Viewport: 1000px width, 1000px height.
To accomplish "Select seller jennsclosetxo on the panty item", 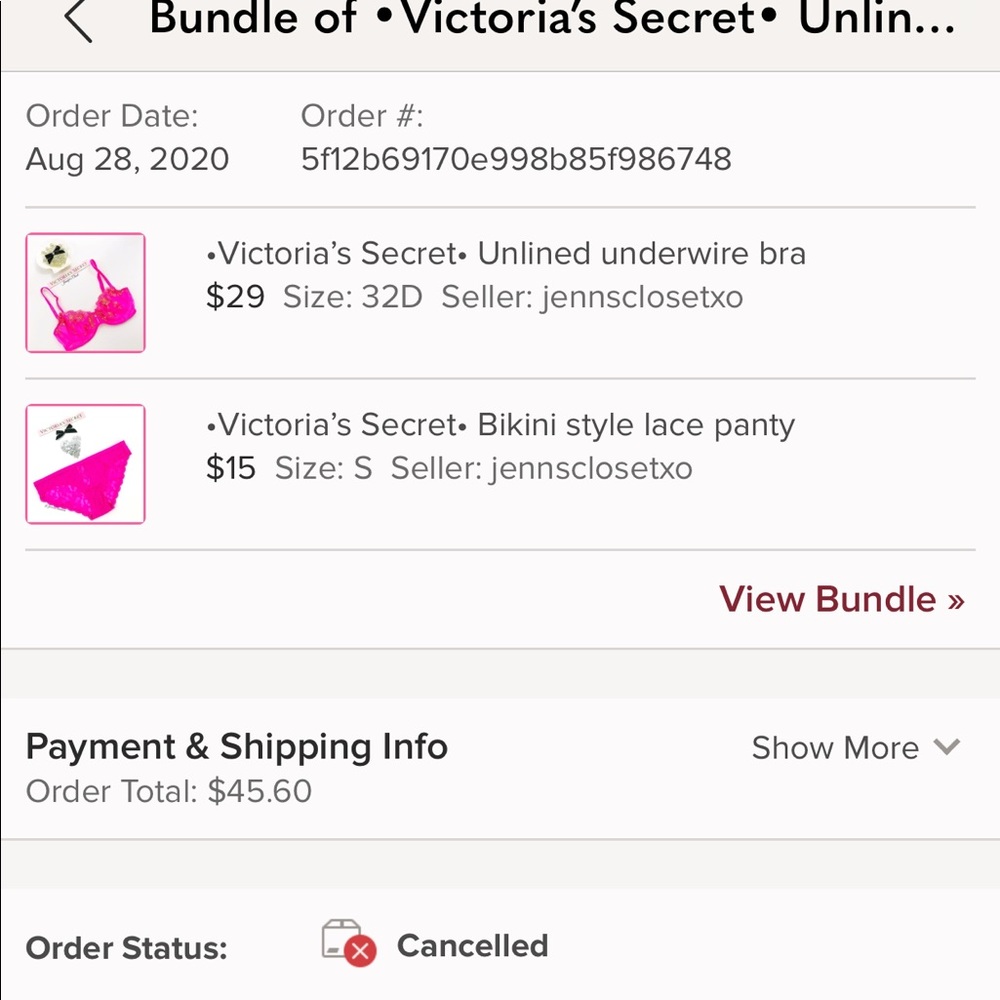I will pos(541,468).
